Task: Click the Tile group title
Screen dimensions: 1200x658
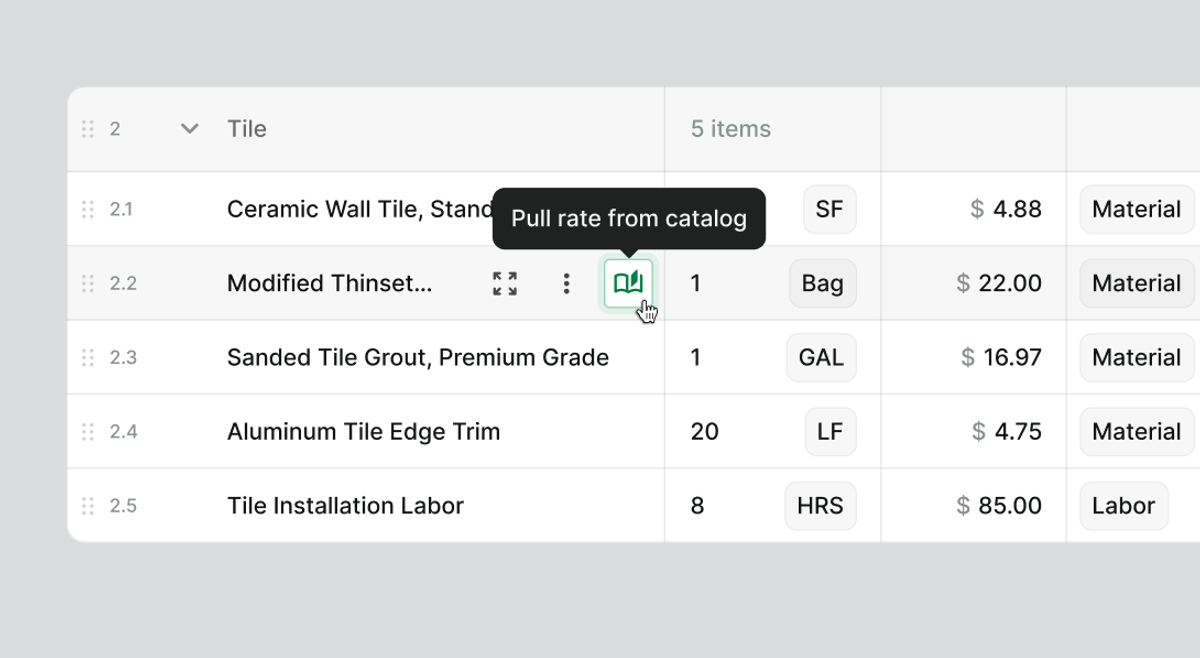Action: 247,129
